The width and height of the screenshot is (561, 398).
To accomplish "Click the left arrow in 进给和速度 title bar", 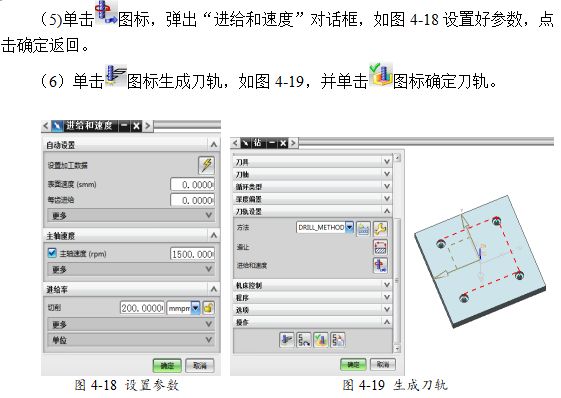I will (45, 126).
